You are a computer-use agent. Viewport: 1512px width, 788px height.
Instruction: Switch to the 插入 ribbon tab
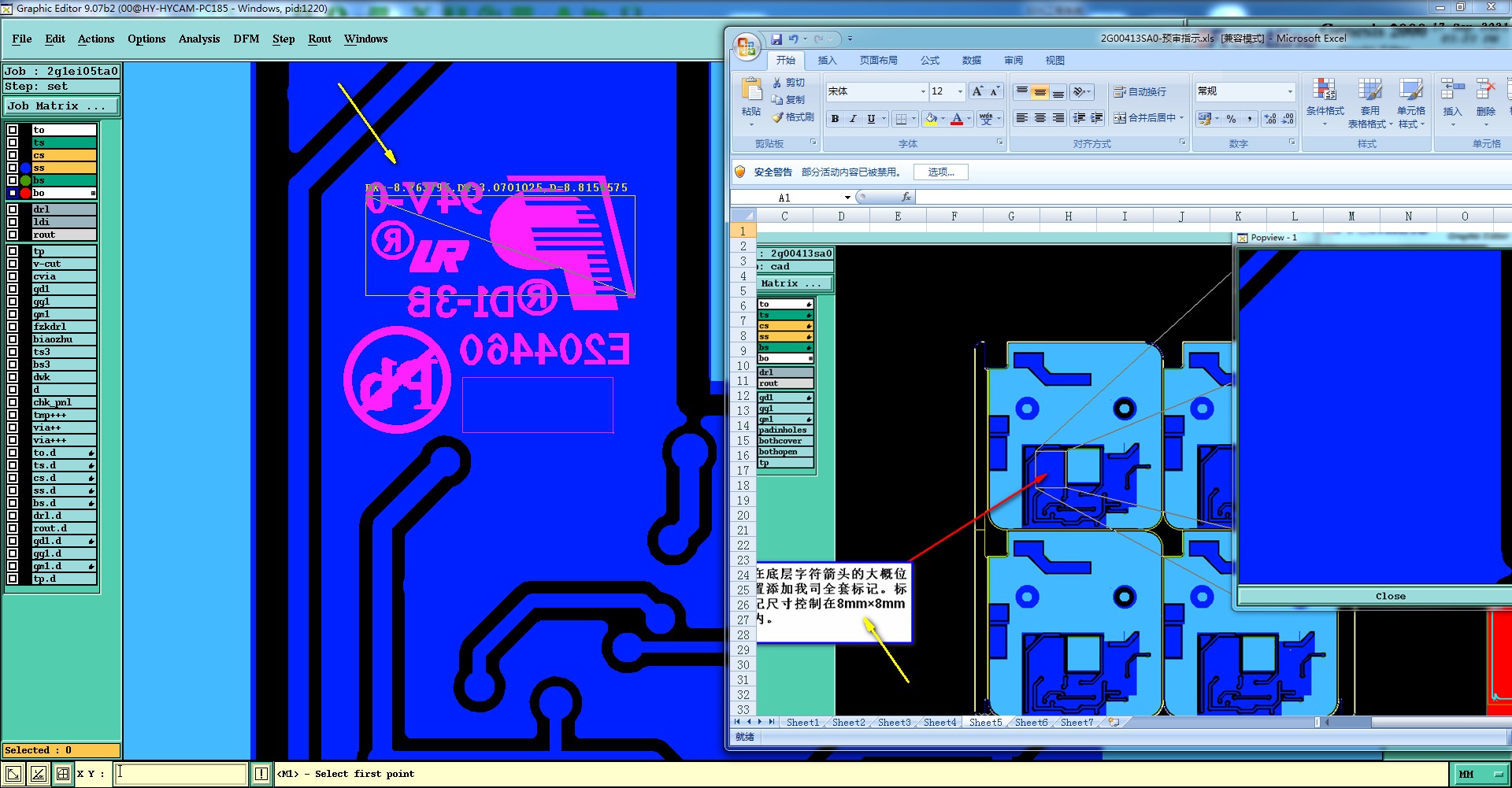[827, 61]
